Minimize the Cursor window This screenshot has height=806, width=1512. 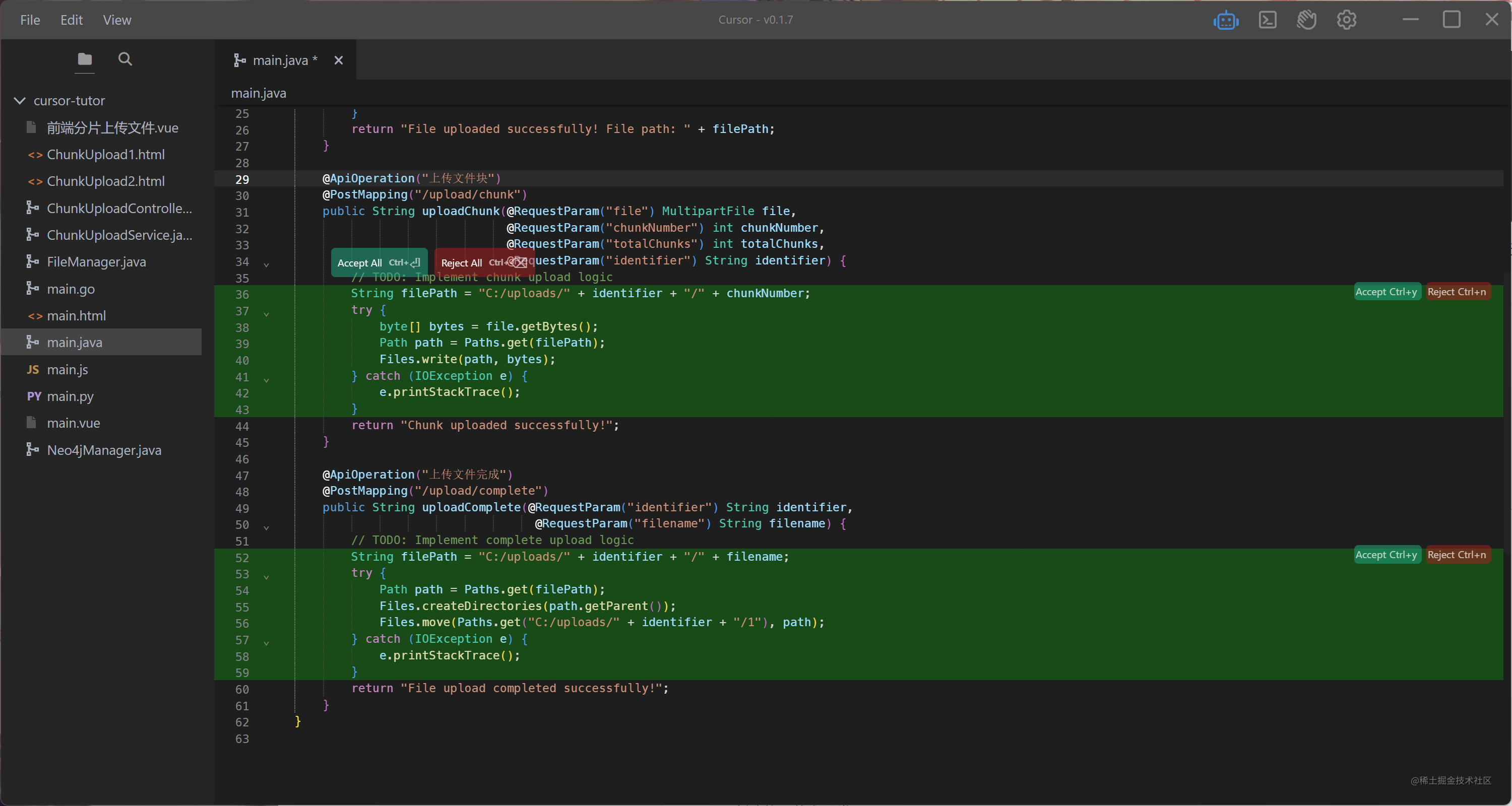[x=1411, y=20]
